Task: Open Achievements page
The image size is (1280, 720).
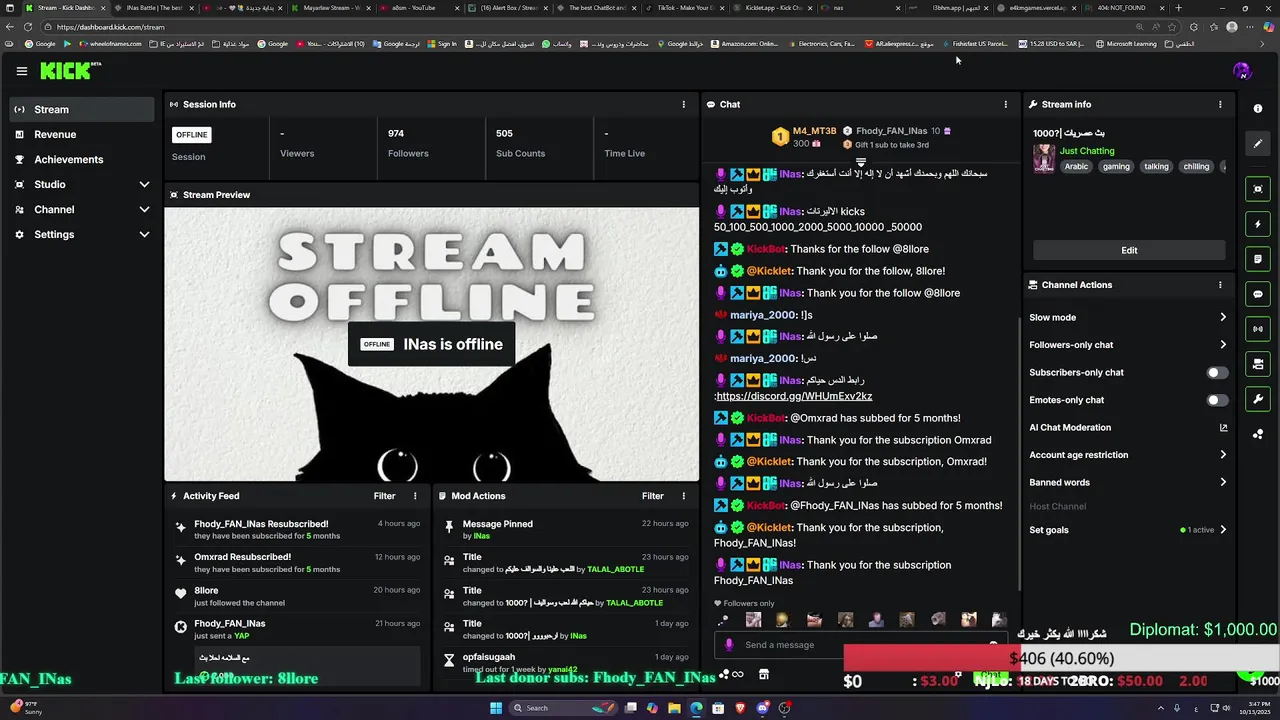Action: [x=82, y=160]
